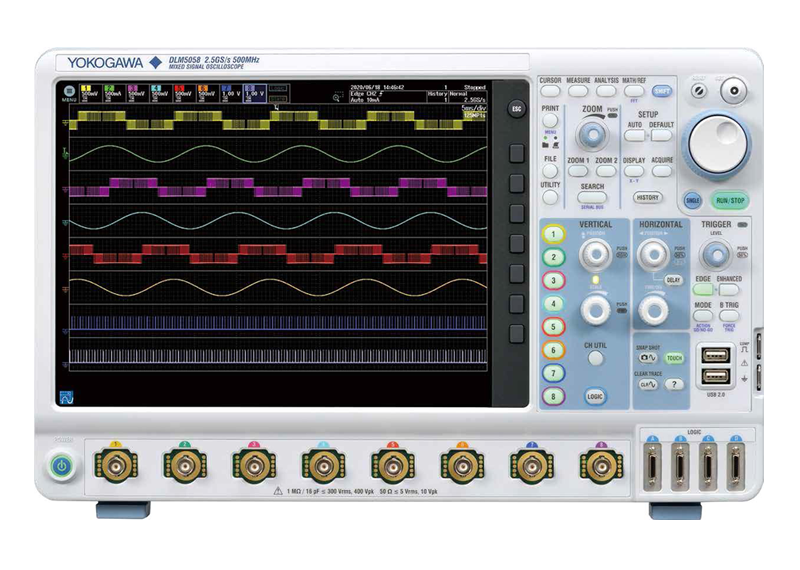Push the MATH/REF menu key
This screenshot has height=570, width=800.
coord(634,91)
